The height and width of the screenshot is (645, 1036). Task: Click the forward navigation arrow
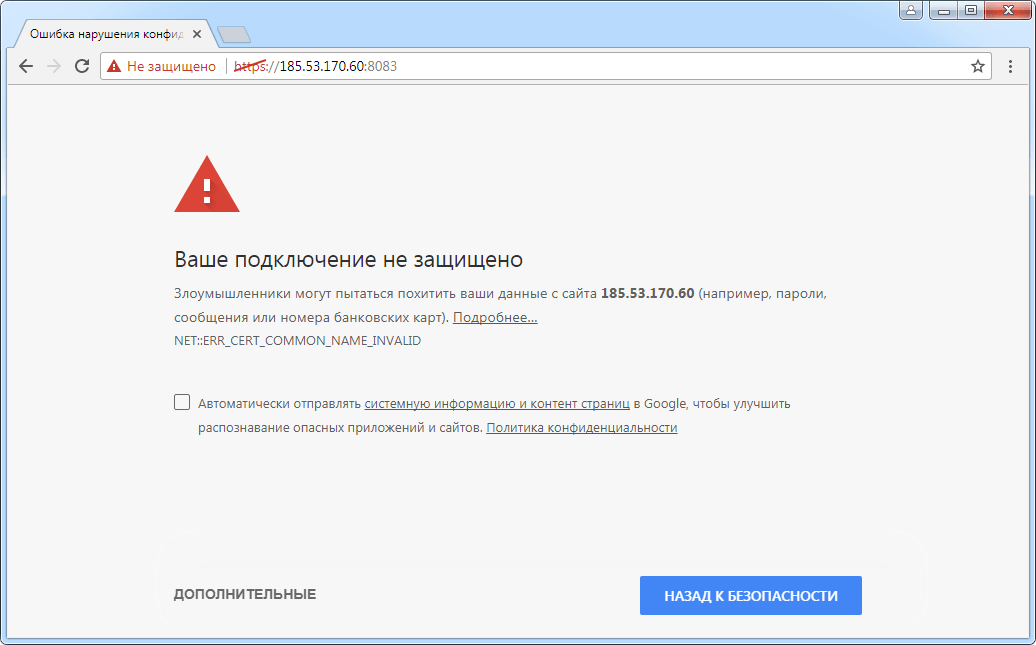[x=54, y=66]
